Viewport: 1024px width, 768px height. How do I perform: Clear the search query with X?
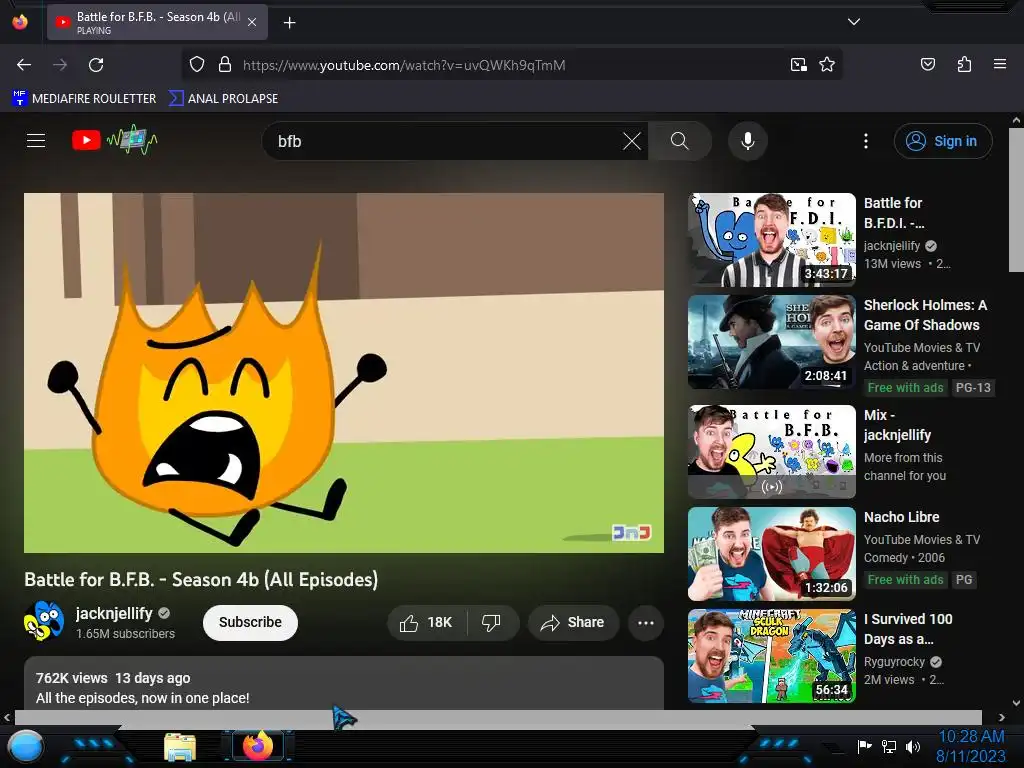coord(632,141)
